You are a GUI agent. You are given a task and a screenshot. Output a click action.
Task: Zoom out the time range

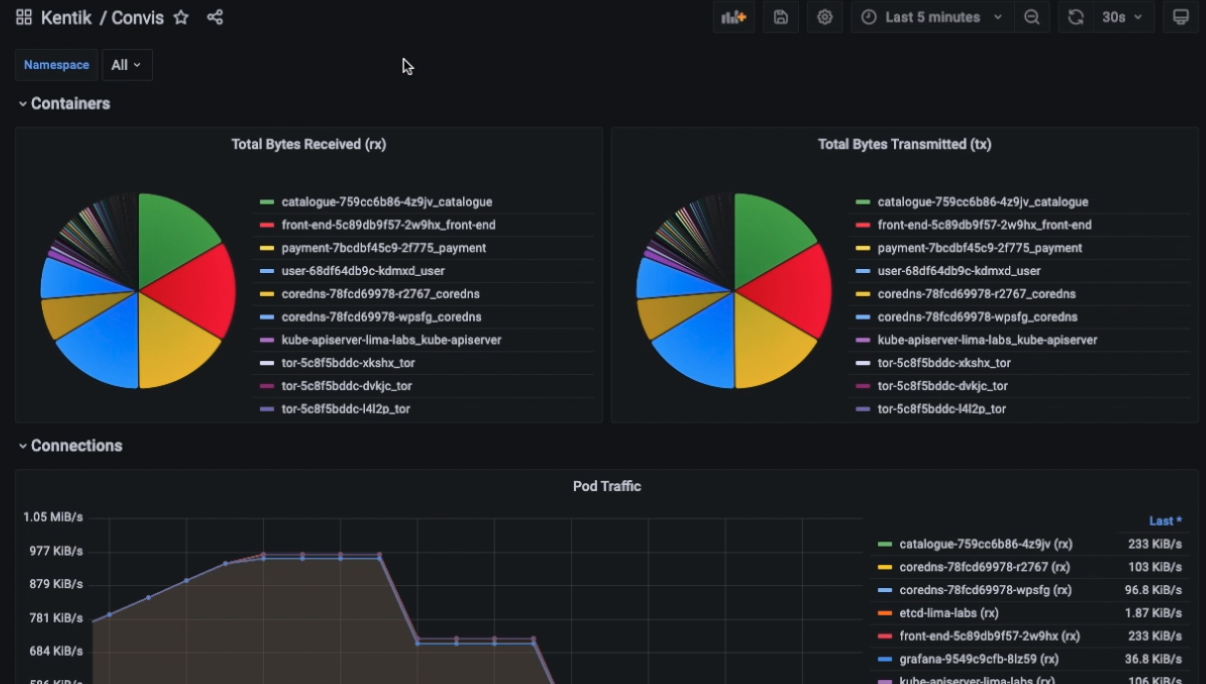click(1032, 17)
